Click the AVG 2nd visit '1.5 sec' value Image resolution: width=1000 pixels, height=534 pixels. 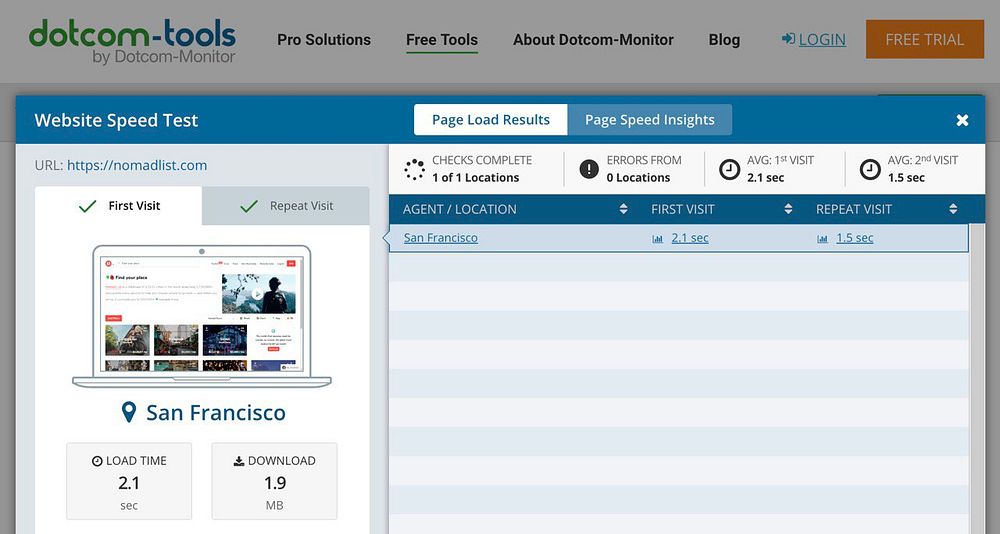point(906,178)
